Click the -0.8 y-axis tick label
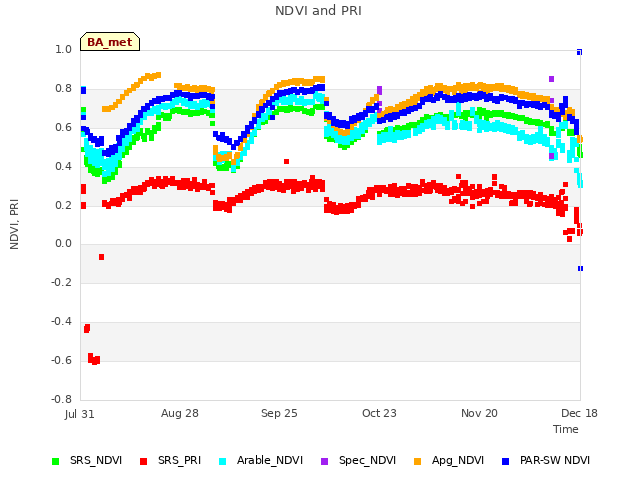 pyautogui.click(x=61, y=399)
